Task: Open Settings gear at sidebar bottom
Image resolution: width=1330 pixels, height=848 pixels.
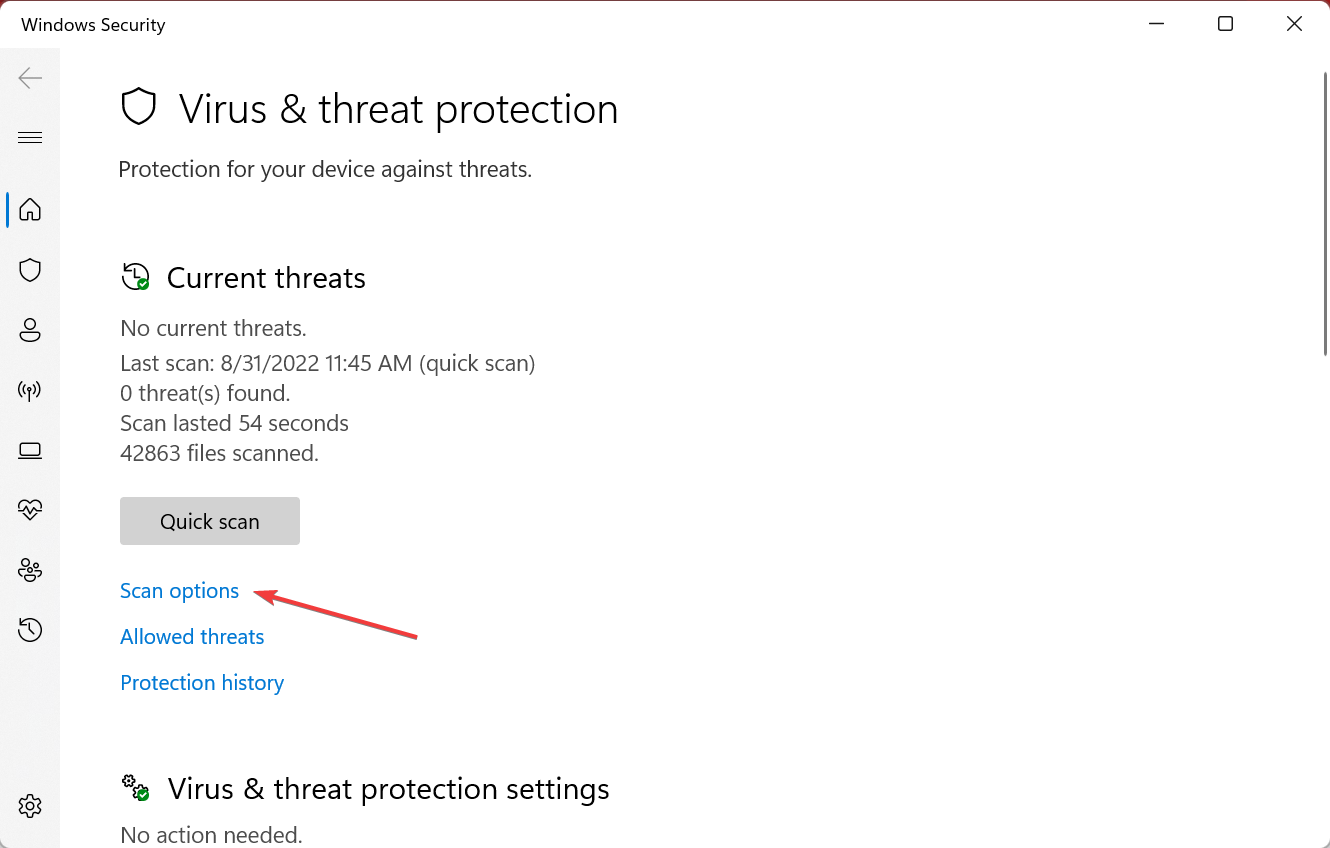Action: click(30, 805)
